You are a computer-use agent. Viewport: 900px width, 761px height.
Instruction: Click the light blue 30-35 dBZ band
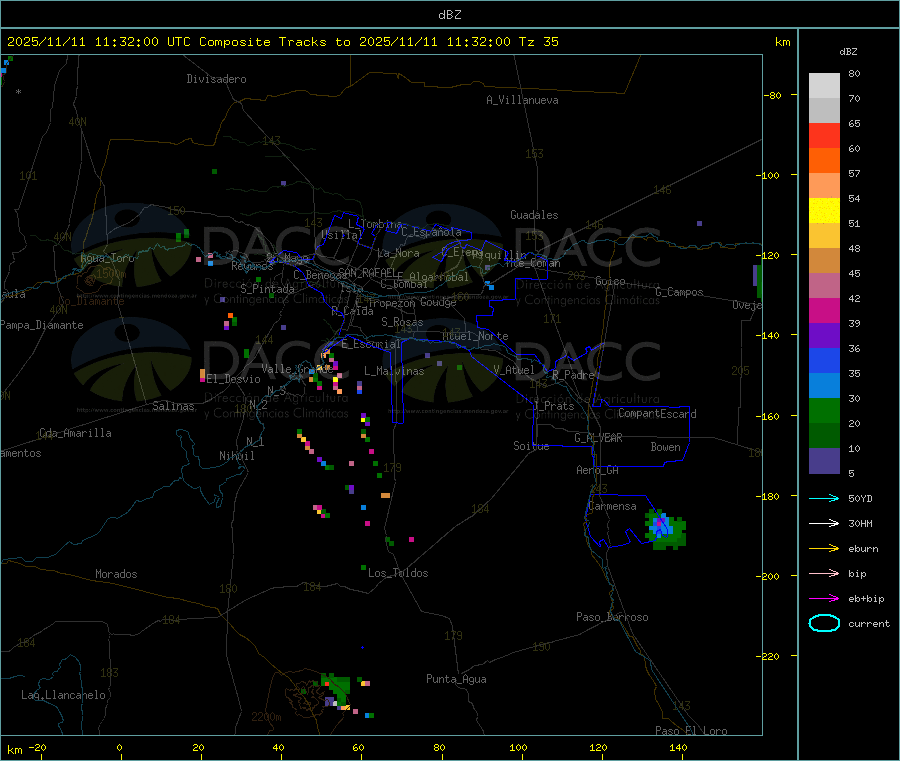pos(824,386)
